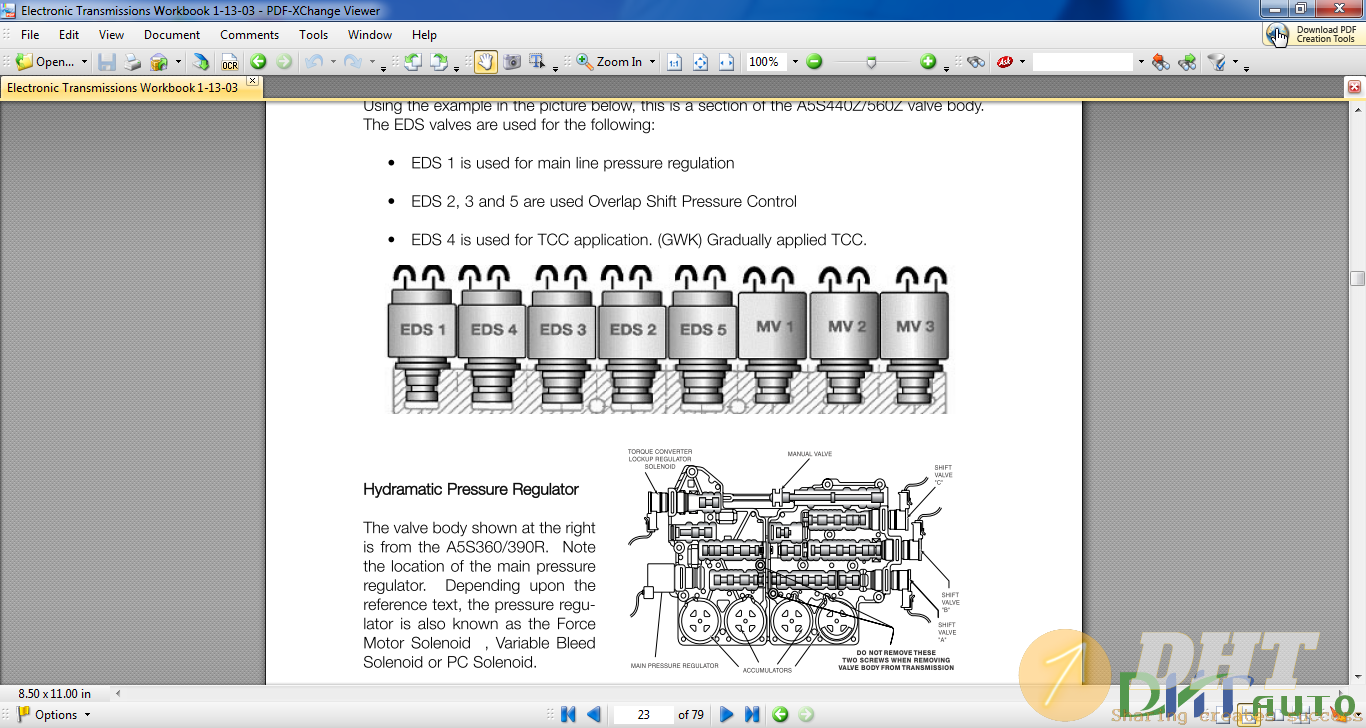Find previous match binoculars icon
Image resolution: width=1366 pixels, height=728 pixels.
click(x=1160, y=62)
